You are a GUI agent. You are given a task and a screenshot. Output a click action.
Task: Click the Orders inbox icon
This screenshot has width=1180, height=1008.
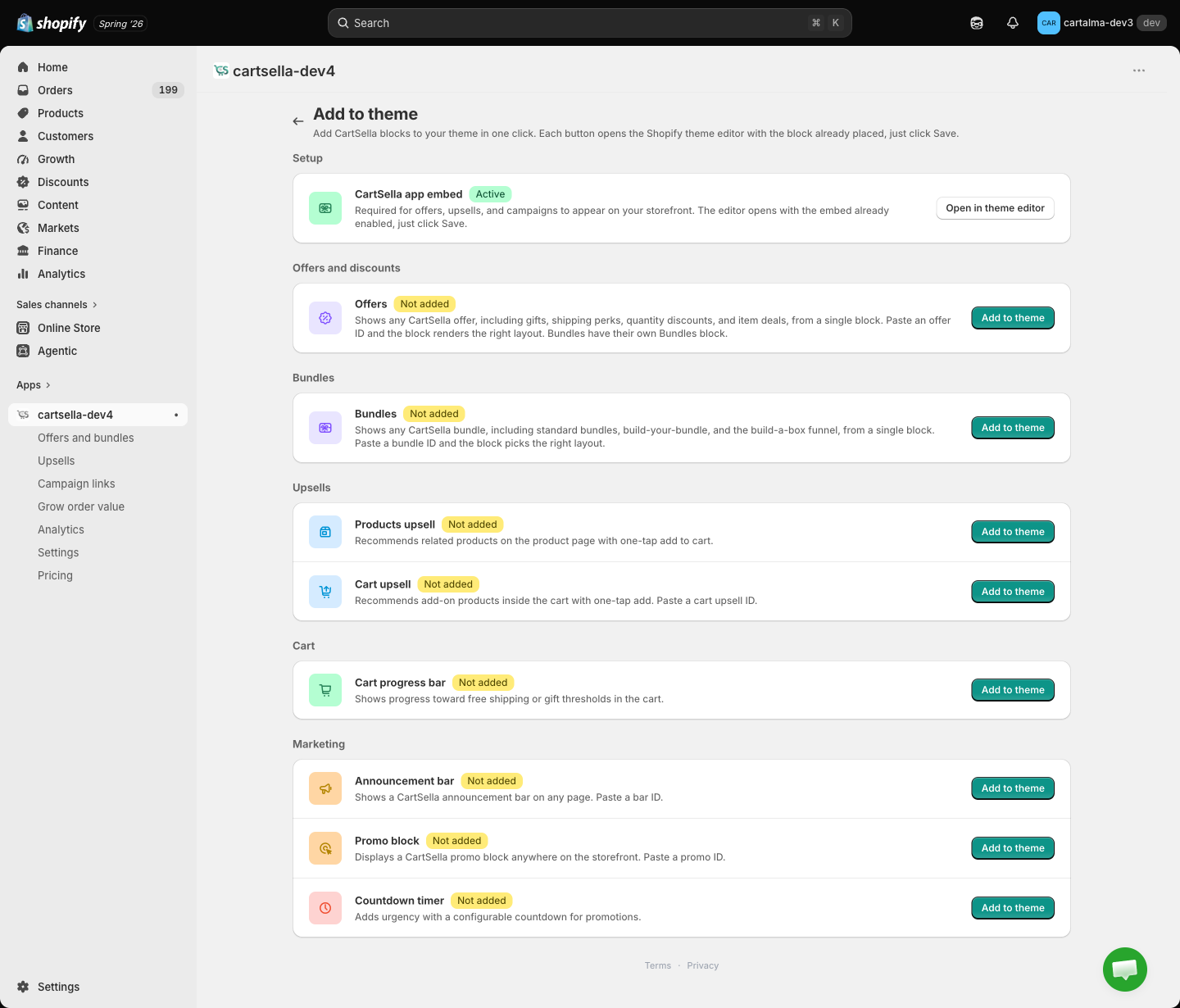[x=23, y=90]
